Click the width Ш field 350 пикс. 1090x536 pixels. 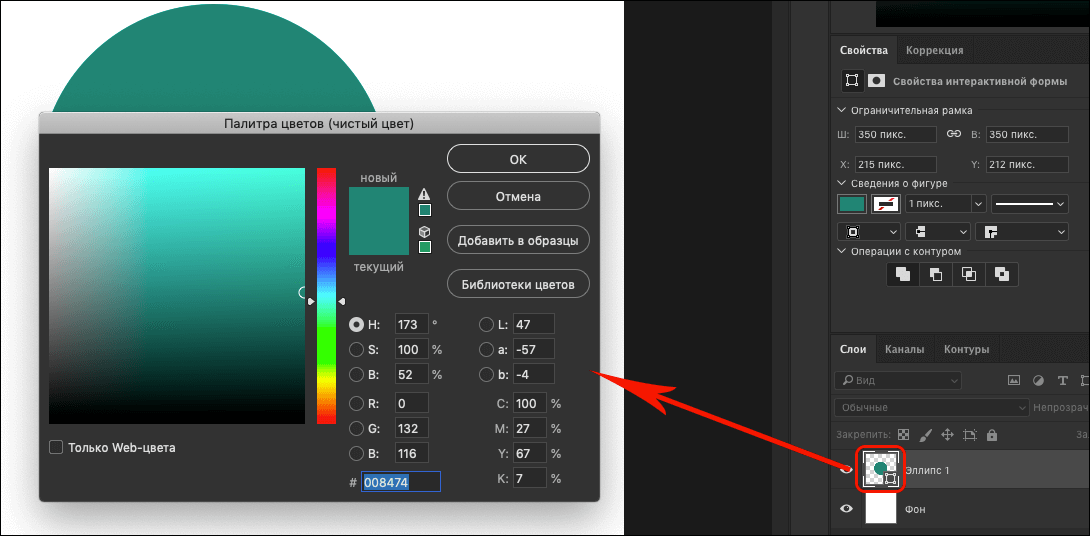895,134
